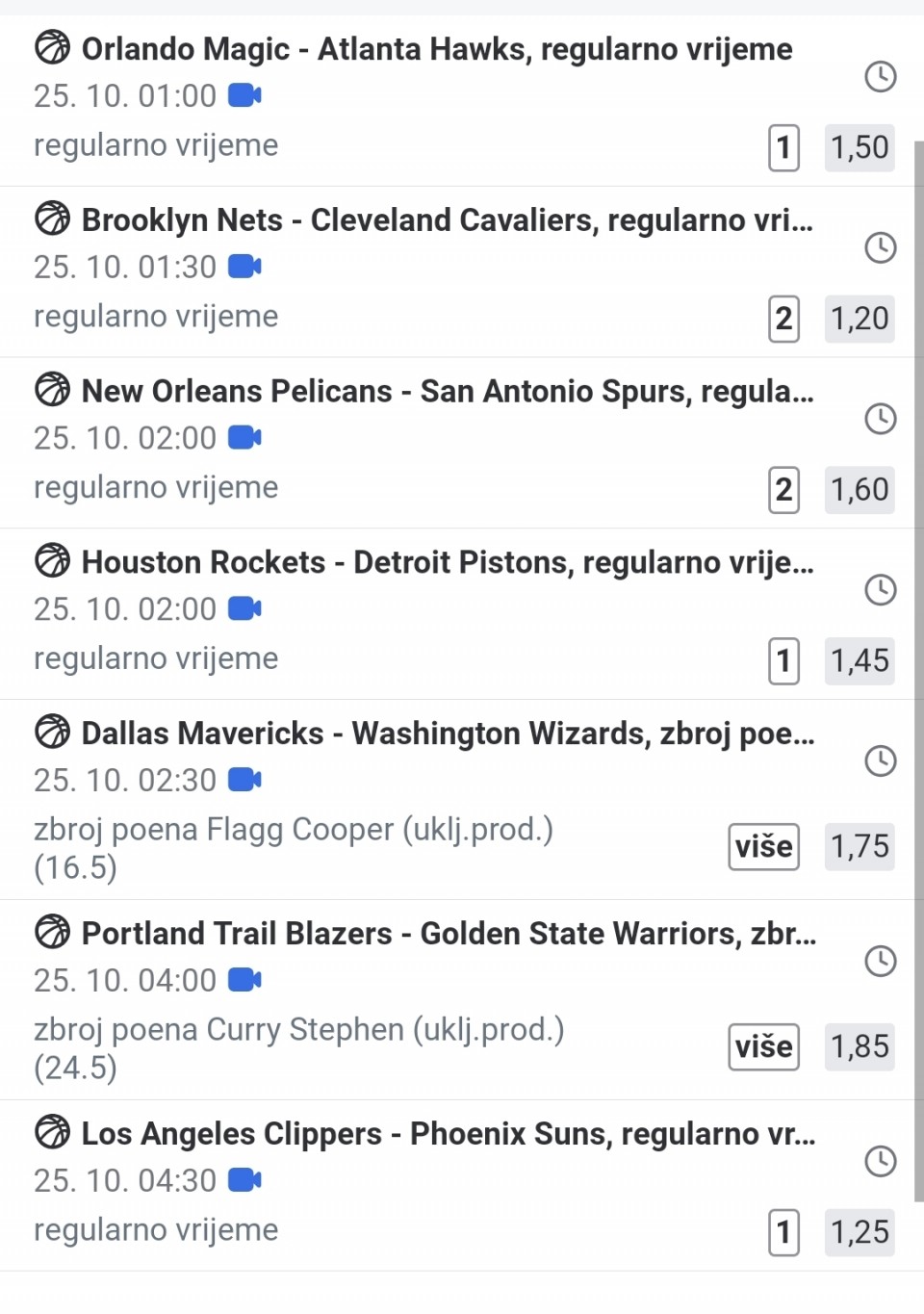Click the pick "1" box for Rockets - Pistons
The height and width of the screenshot is (1314, 924).
point(783,661)
